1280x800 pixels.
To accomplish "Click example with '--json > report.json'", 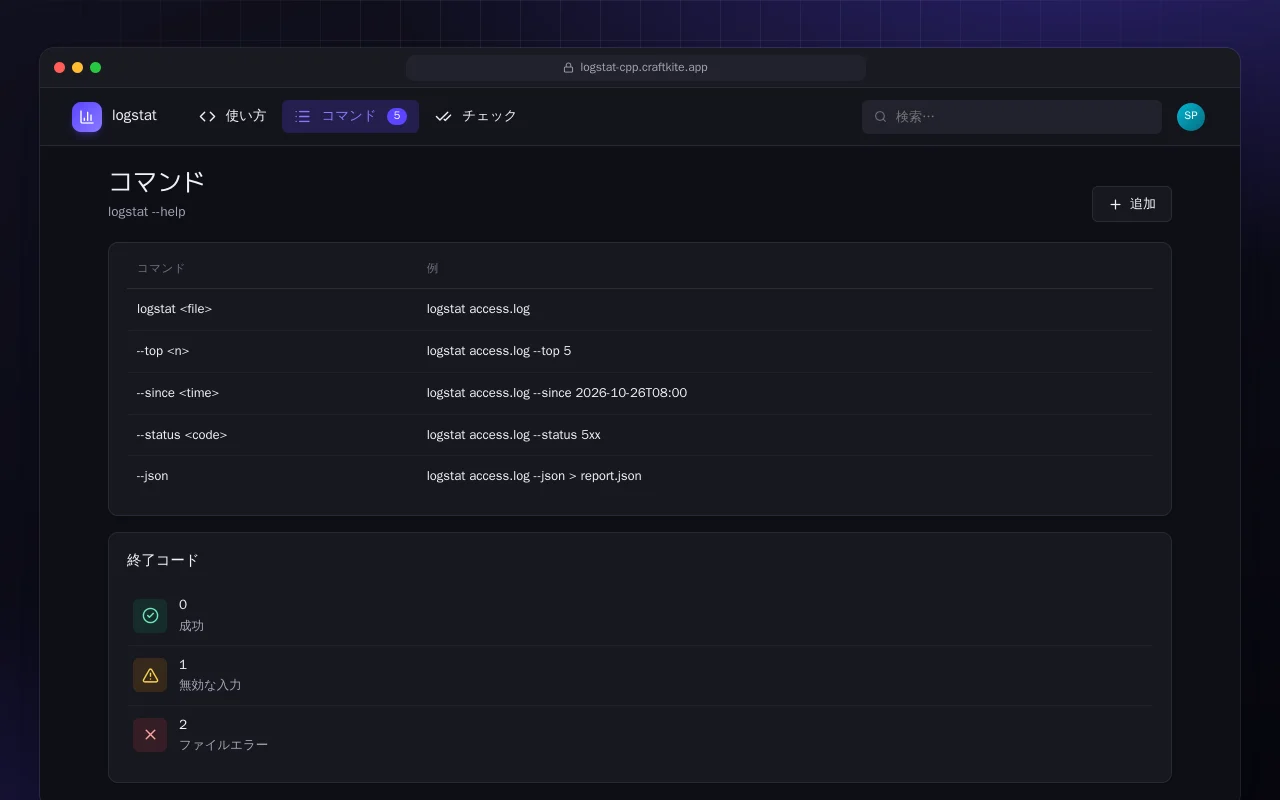I will [534, 476].
